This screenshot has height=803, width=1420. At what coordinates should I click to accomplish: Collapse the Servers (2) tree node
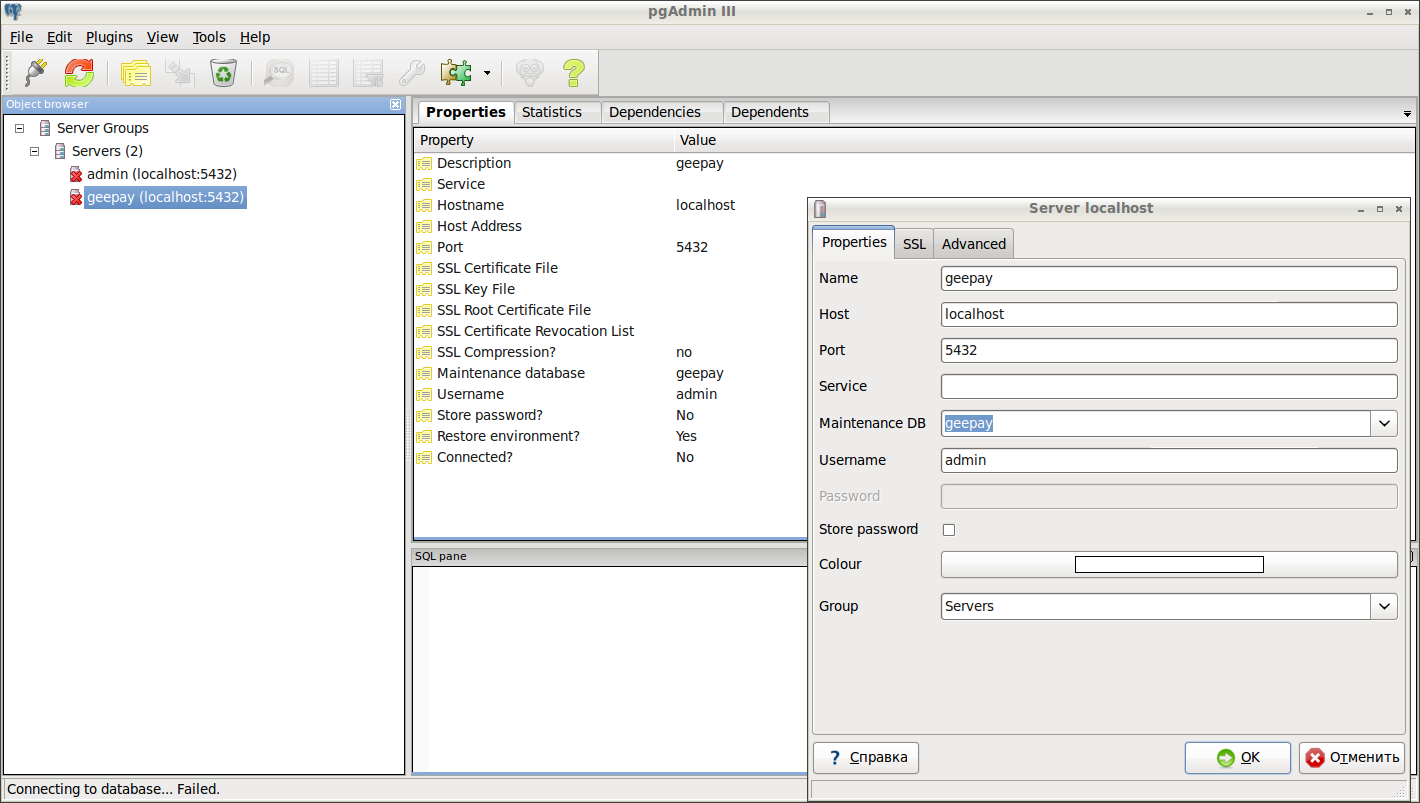(x=35, y=152)
